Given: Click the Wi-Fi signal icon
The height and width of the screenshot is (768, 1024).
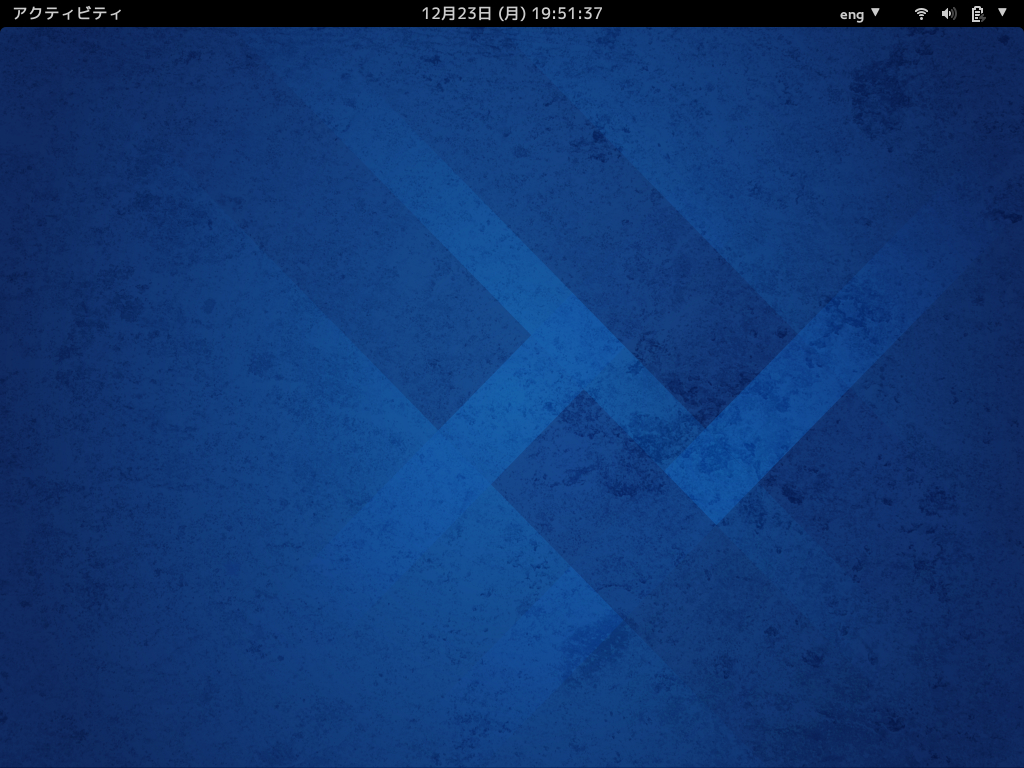Looking at the screenshot, I should coord(921,13).
